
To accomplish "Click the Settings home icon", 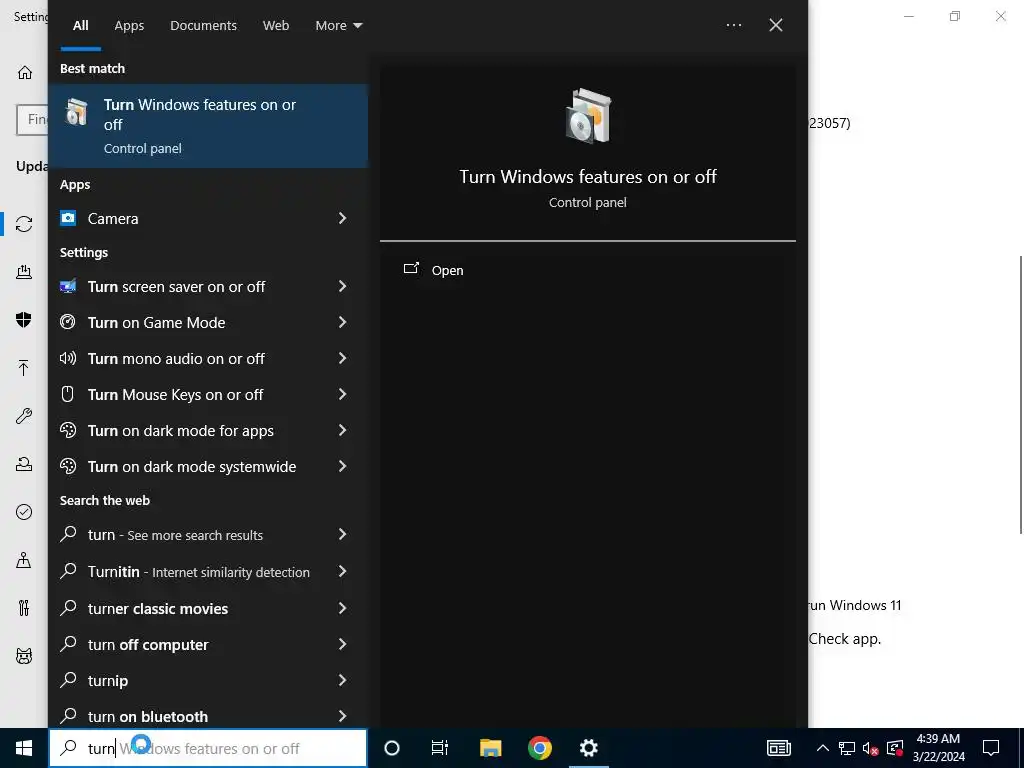I will coord(25,72).
